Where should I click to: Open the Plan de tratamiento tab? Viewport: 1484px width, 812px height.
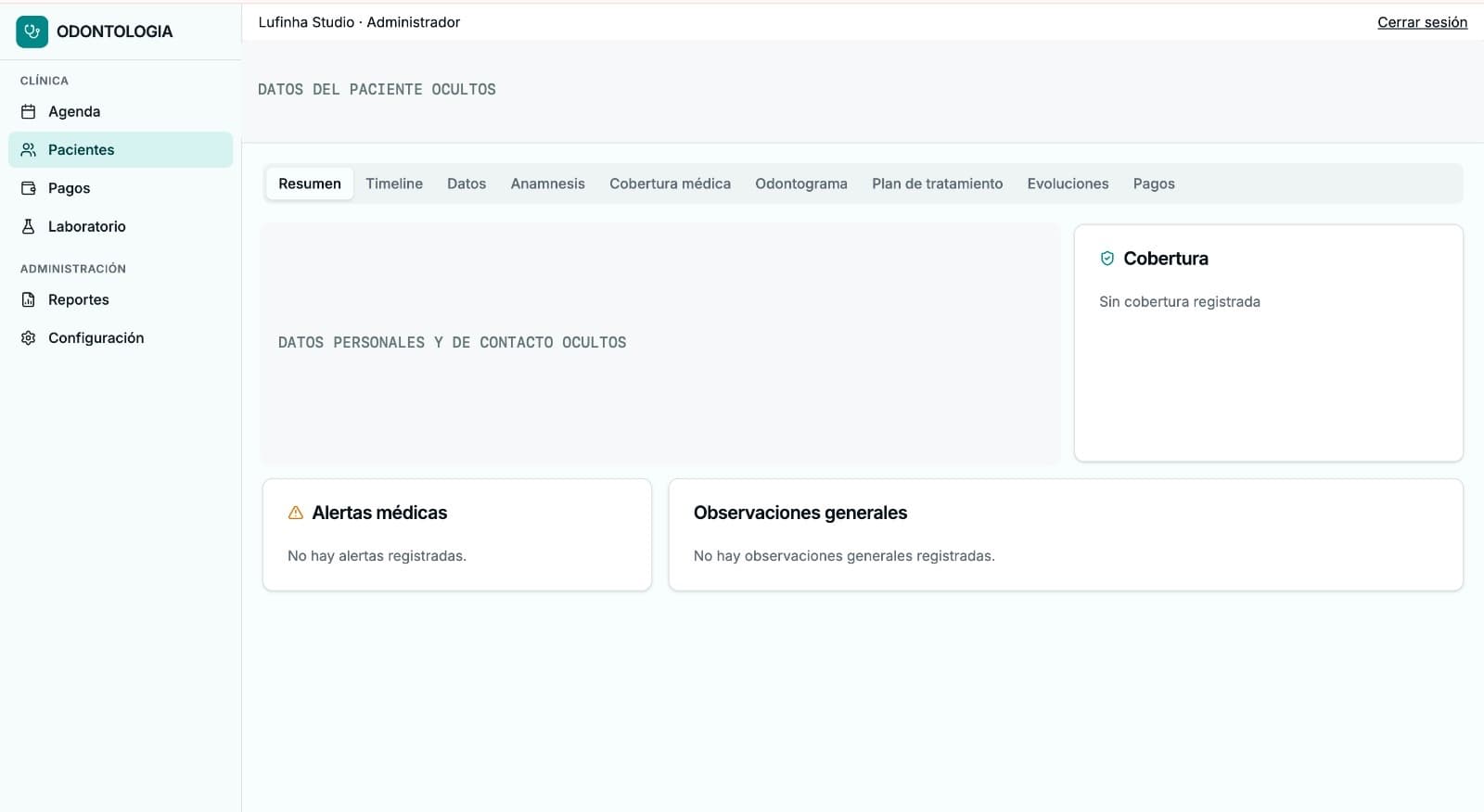click(938, 184)
